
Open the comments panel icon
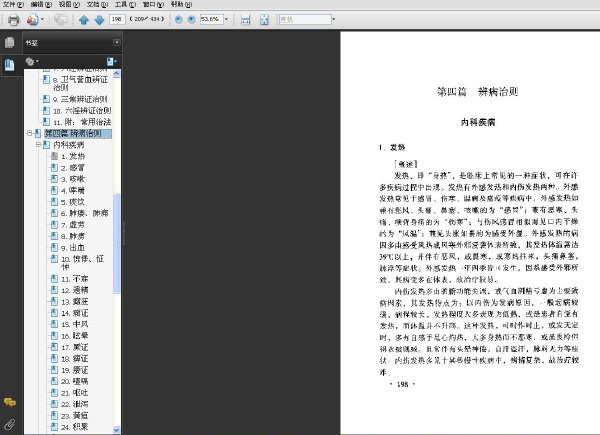point(10,402)
